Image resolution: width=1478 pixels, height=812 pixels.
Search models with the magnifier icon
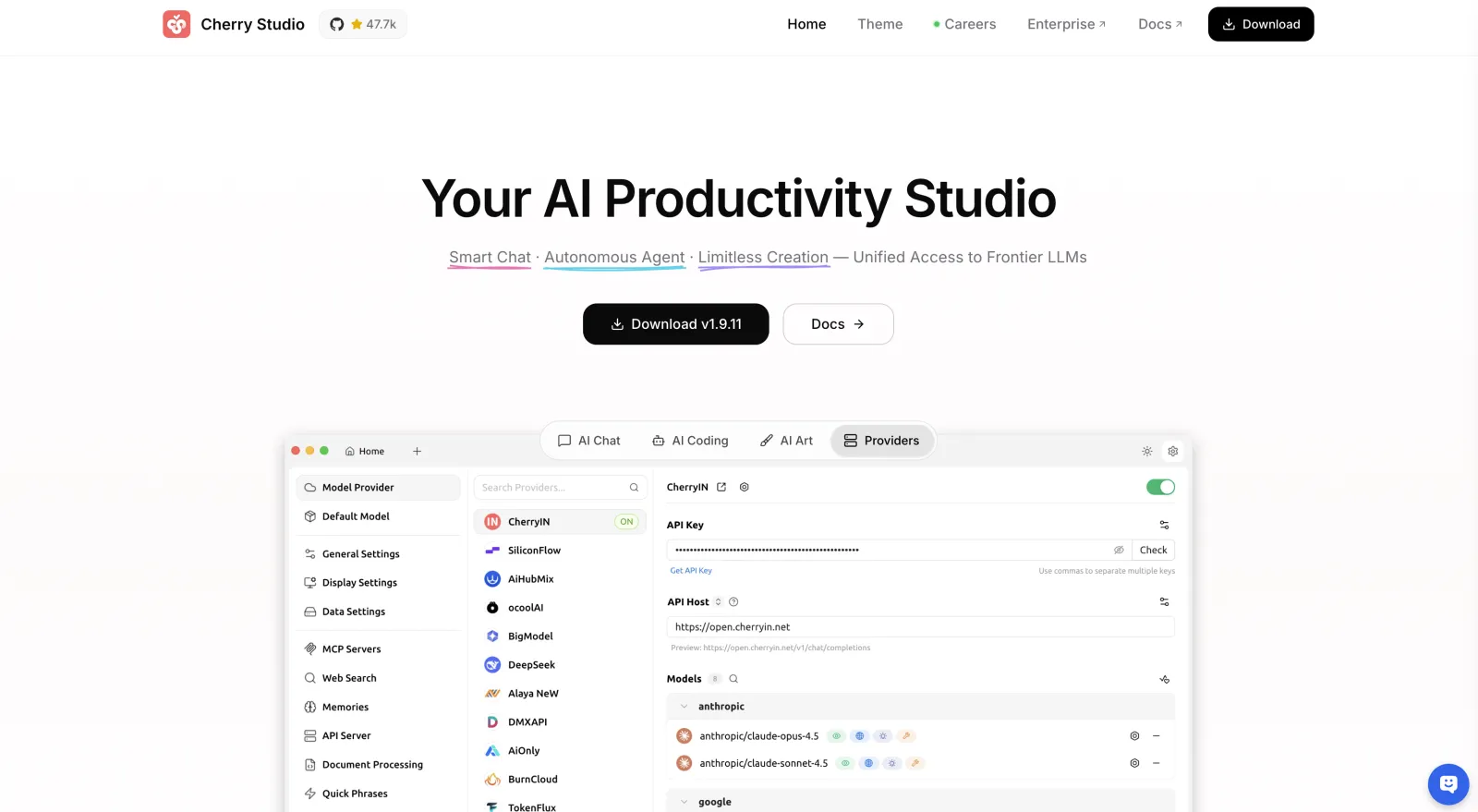[733, 679]
